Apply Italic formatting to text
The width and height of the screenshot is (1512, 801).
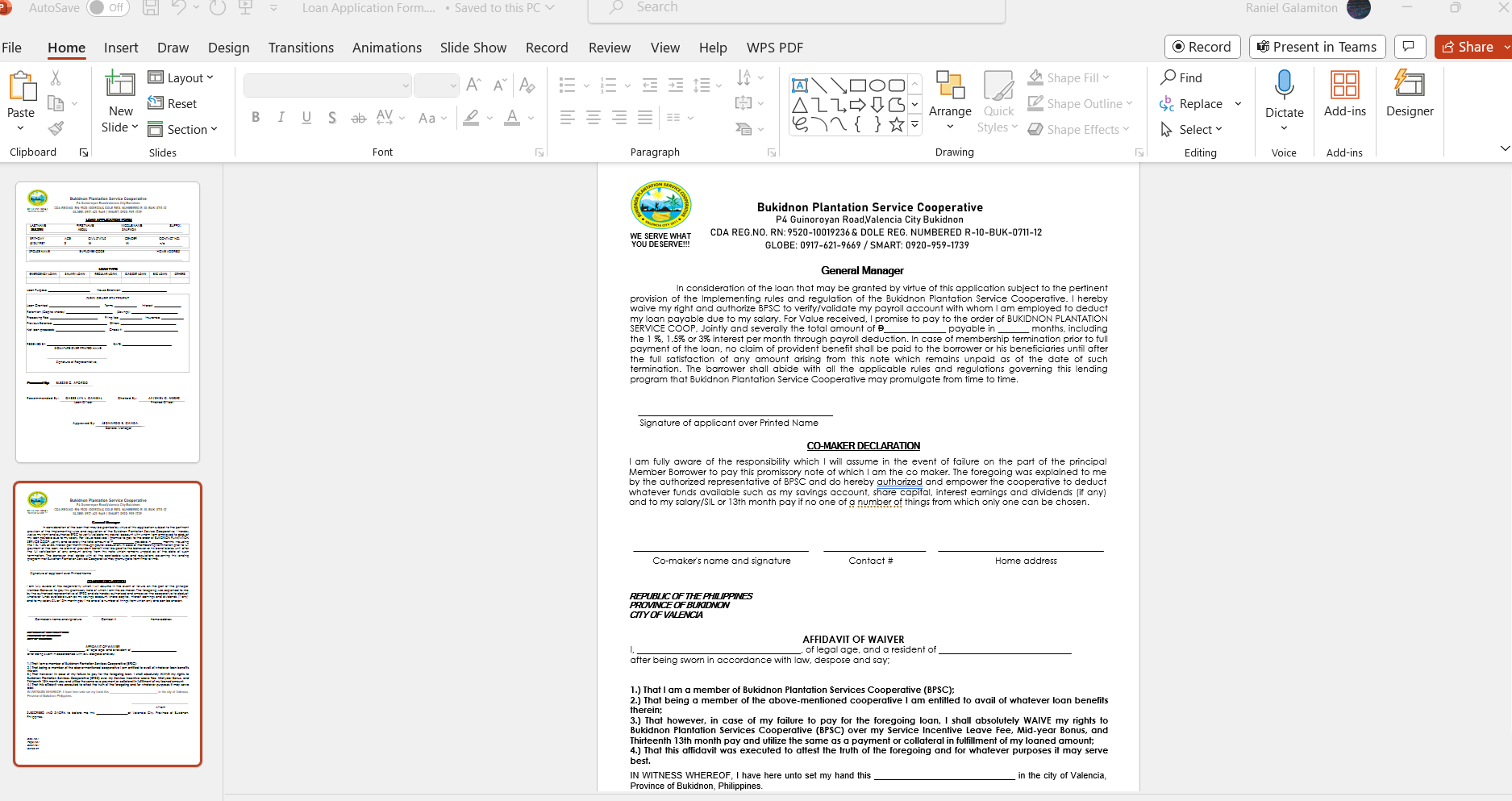[281, 117]
